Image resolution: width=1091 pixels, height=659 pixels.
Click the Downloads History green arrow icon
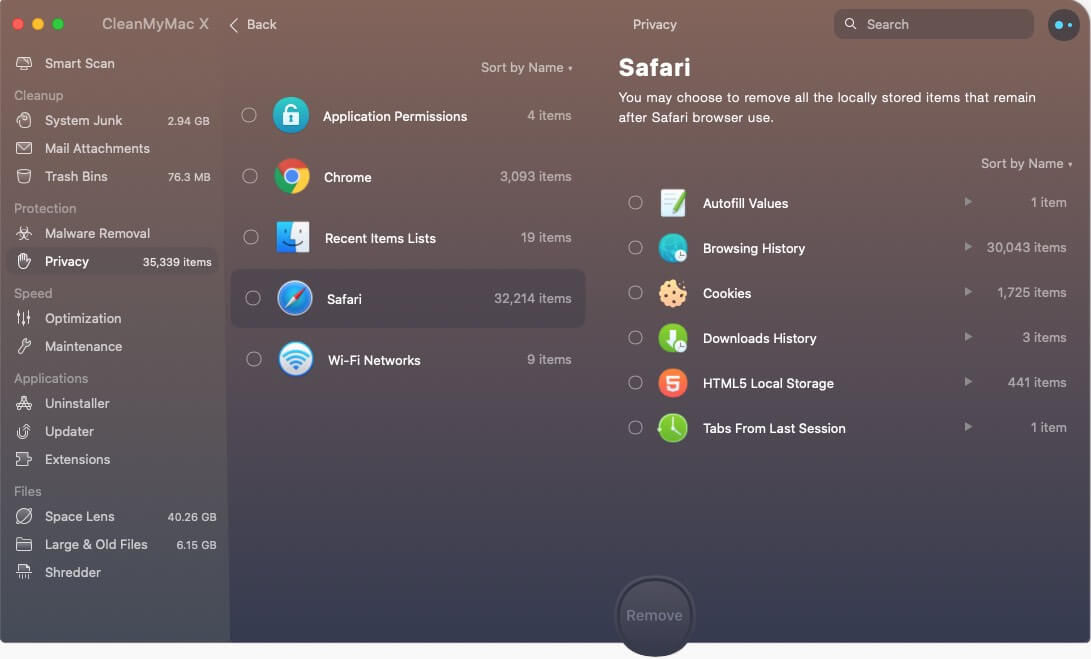673,338
